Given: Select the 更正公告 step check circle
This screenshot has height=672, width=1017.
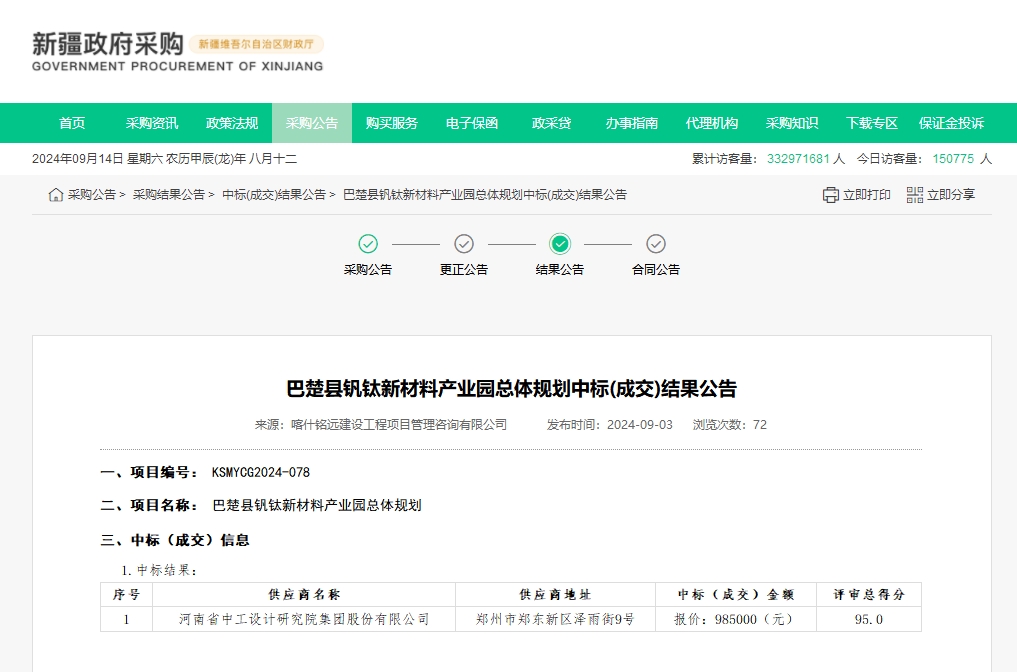Looking at the screenshot, I should click(464, 244).
